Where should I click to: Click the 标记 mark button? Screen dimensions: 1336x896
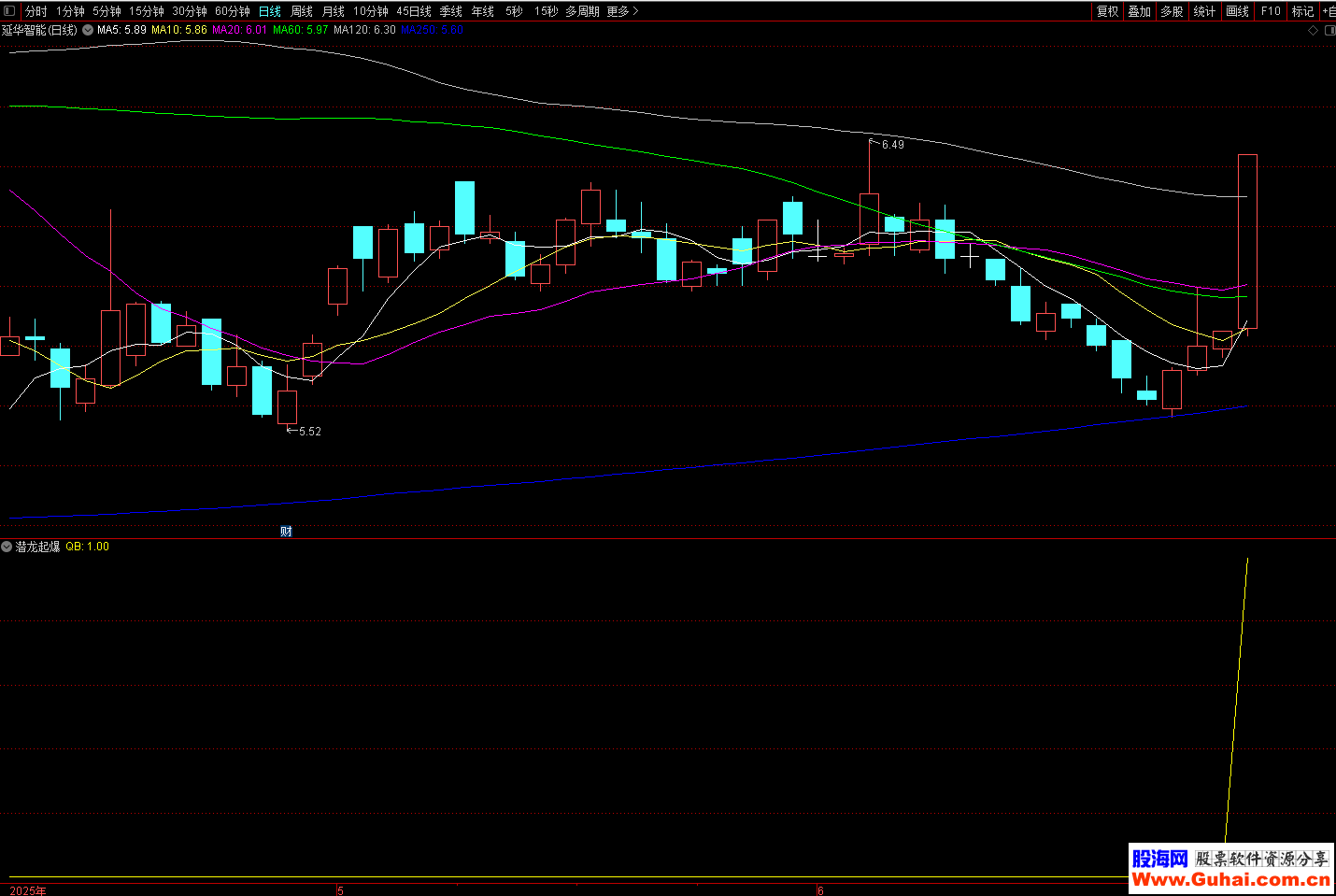1302,11
